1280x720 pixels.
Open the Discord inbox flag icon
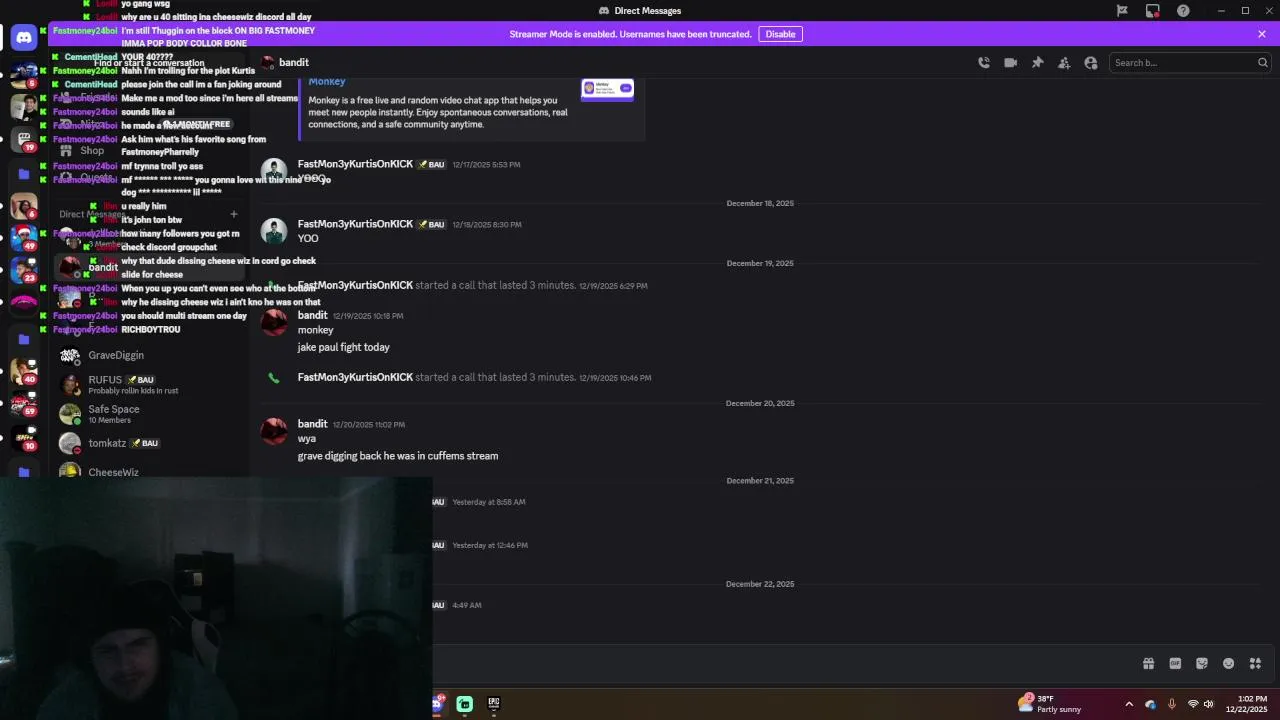click(x=1122, y=11)
